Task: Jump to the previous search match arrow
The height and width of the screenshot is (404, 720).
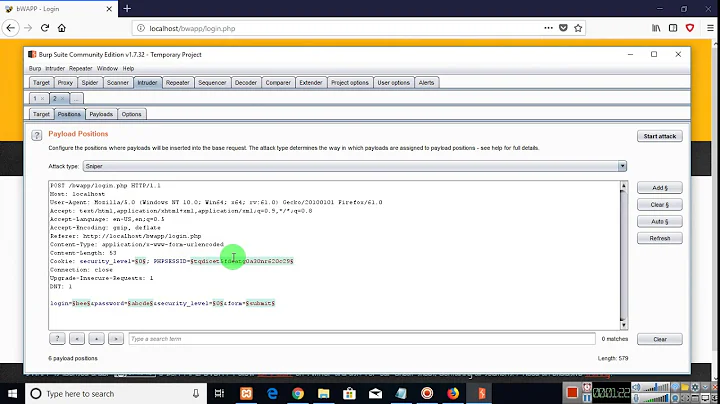Action: [77, 339]
